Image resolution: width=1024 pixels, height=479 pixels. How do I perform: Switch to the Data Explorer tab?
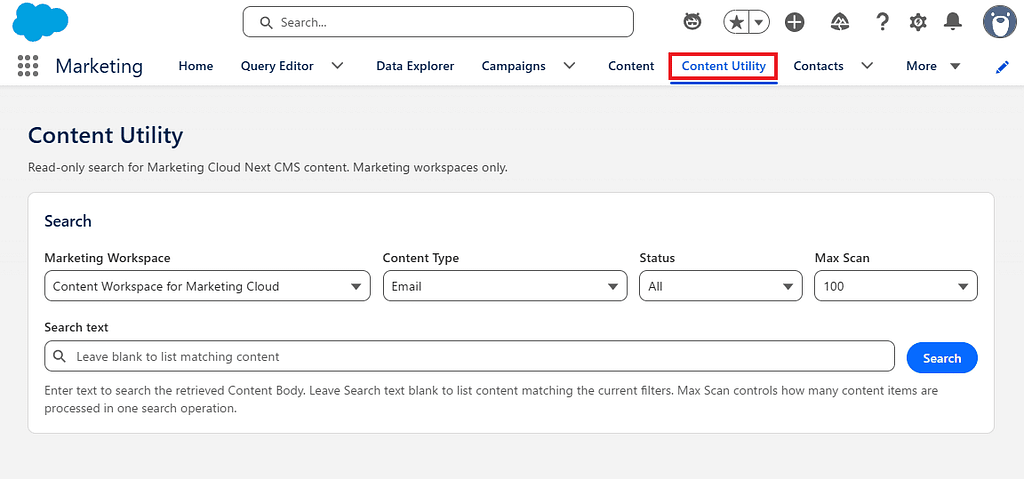tap(415, 66)
